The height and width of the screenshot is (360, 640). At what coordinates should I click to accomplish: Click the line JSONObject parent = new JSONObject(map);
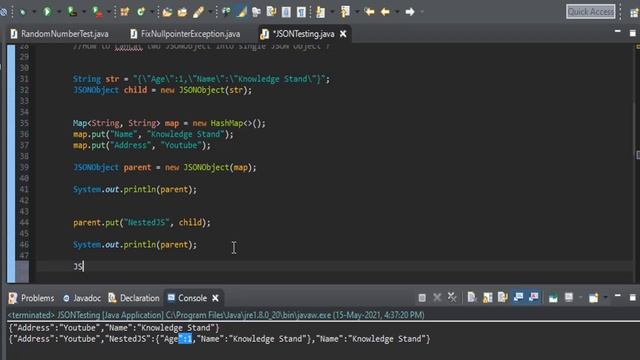click(164, 167)
